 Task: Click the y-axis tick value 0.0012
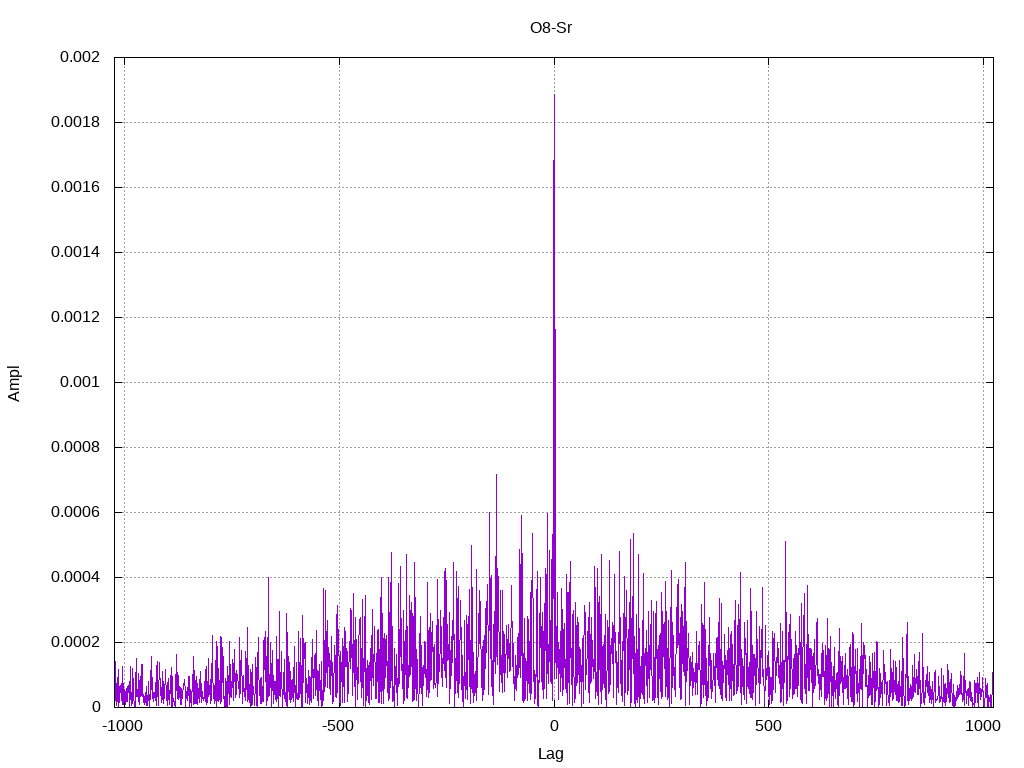pos(76,317)
